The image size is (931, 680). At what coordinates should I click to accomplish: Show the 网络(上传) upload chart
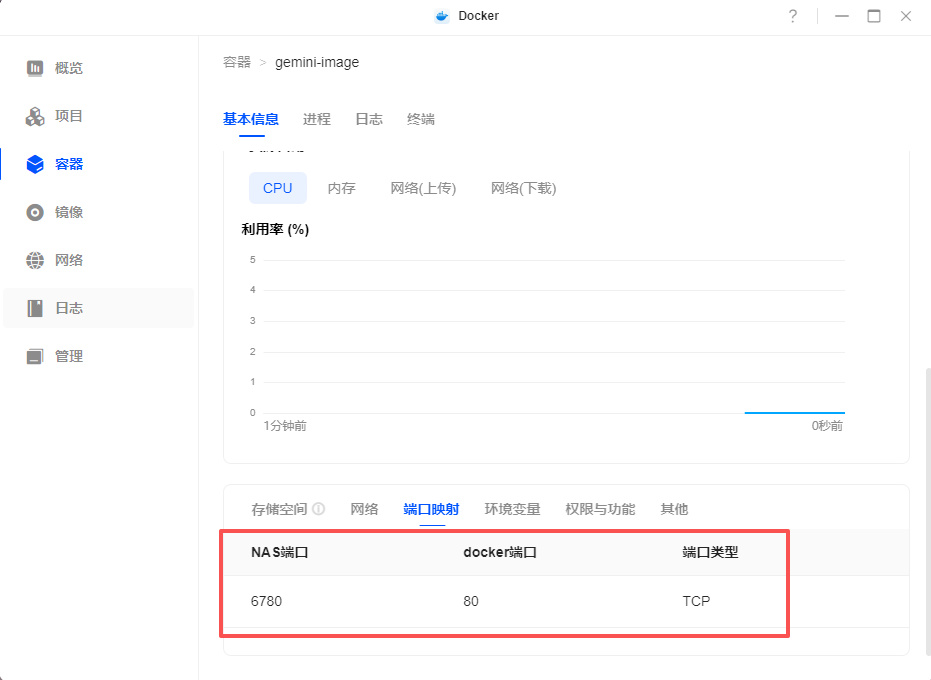click(423, 188)
